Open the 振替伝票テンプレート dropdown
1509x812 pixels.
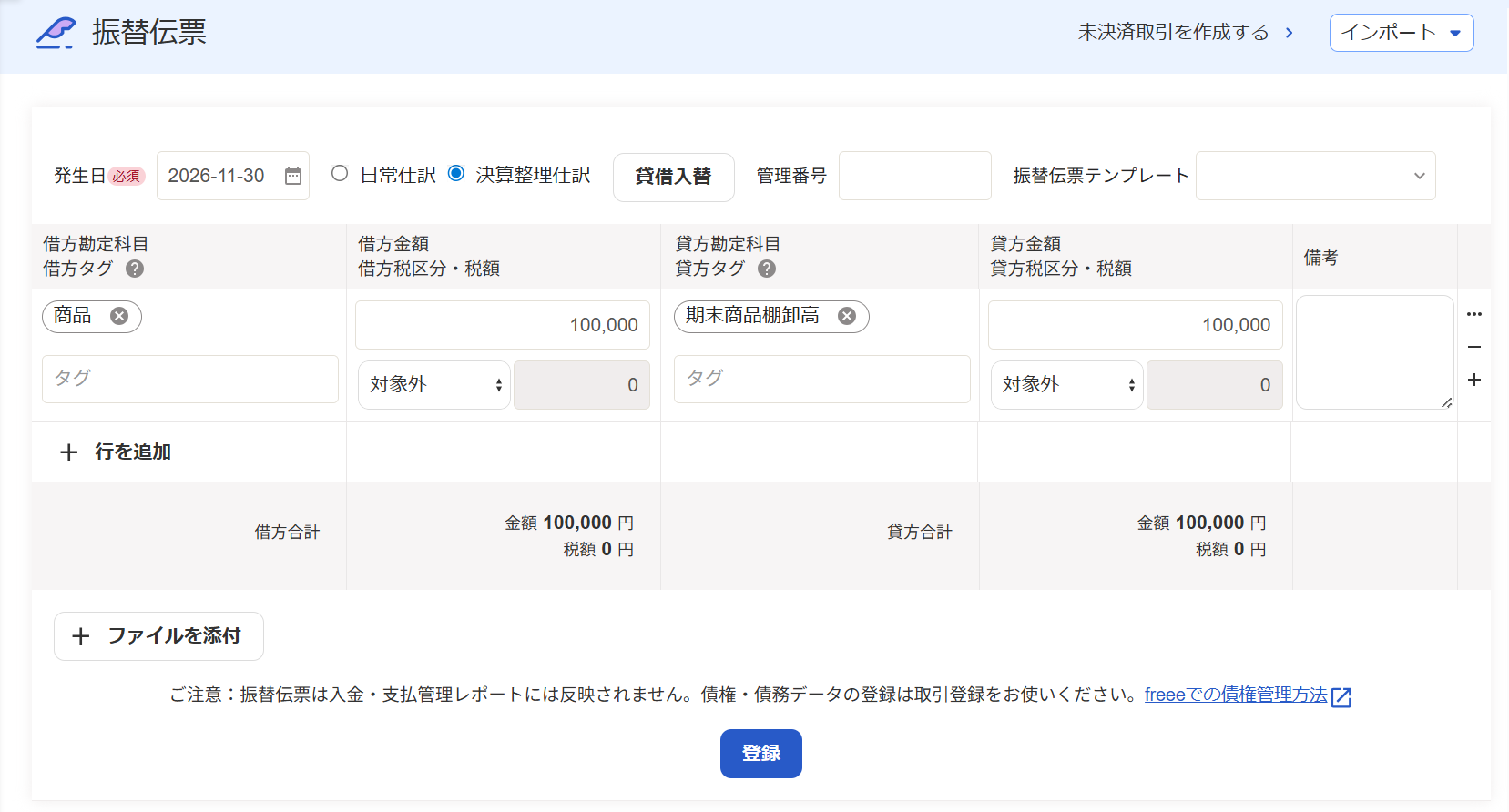click(x=1315, y=176)
